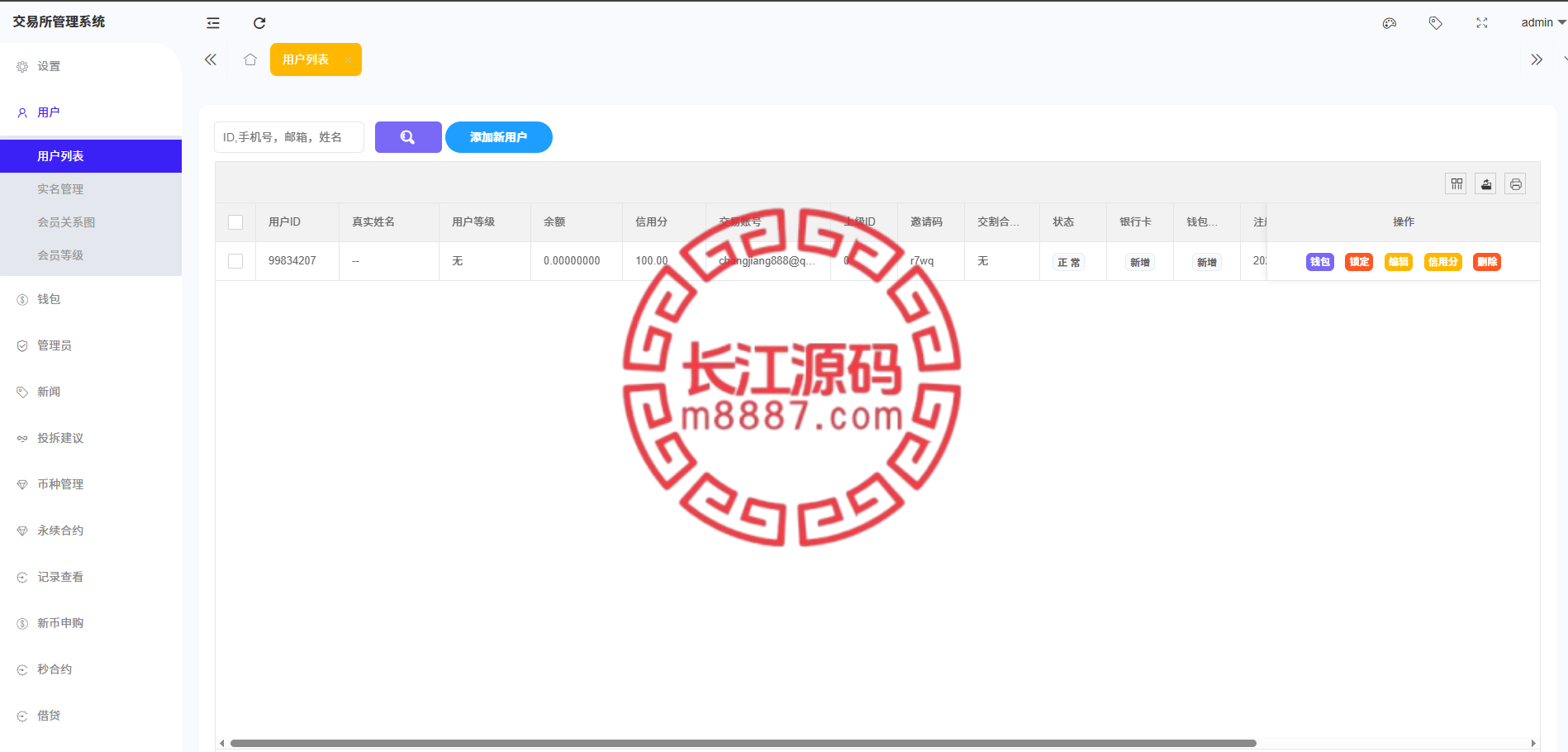Click the 币种管理 diamond icon

tap(22, 485)
